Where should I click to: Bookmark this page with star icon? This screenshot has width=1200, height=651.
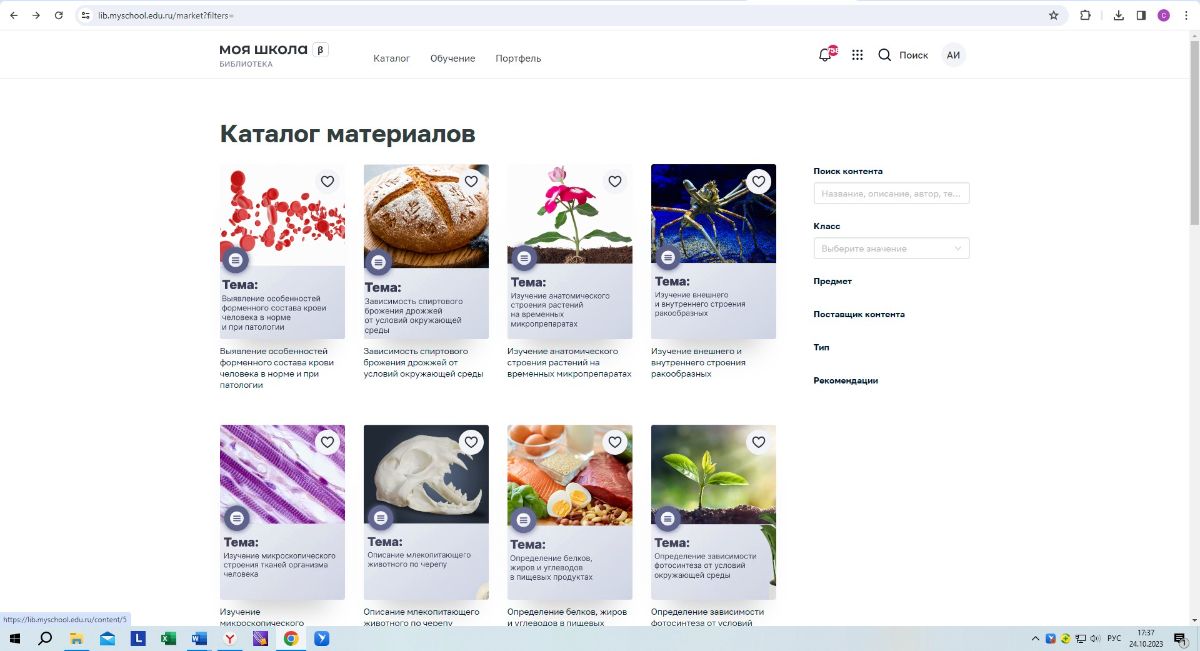1053,15
